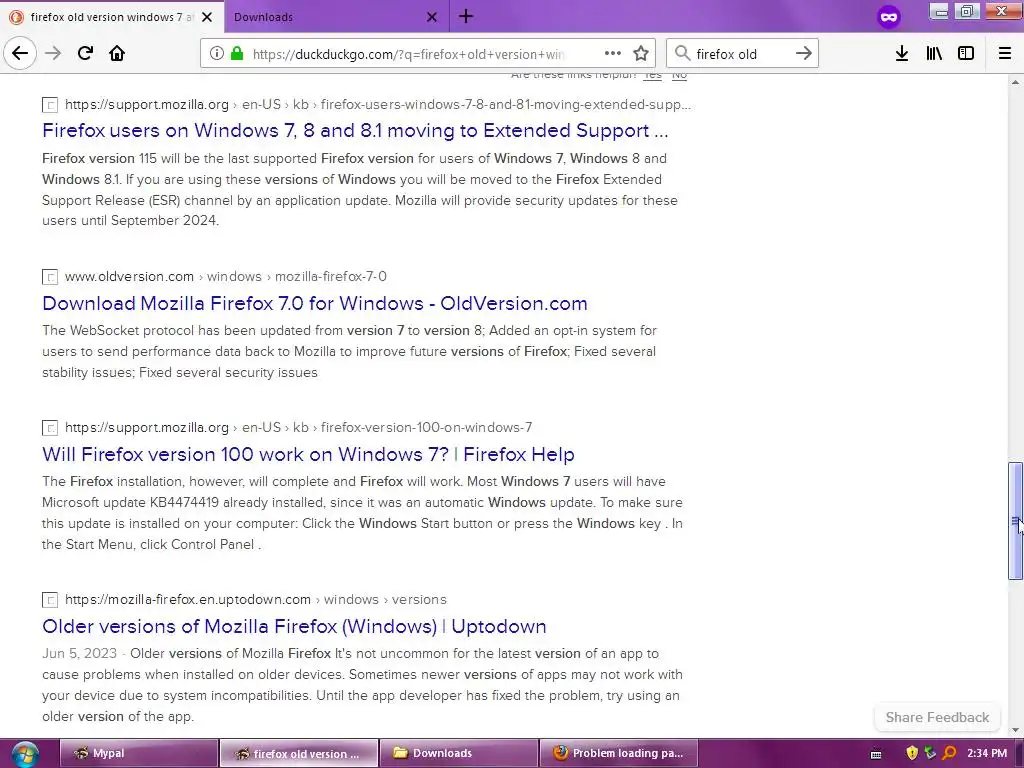Click the firefox old version taskbar button
1024x768 pixels.
[x=298, y=753]
